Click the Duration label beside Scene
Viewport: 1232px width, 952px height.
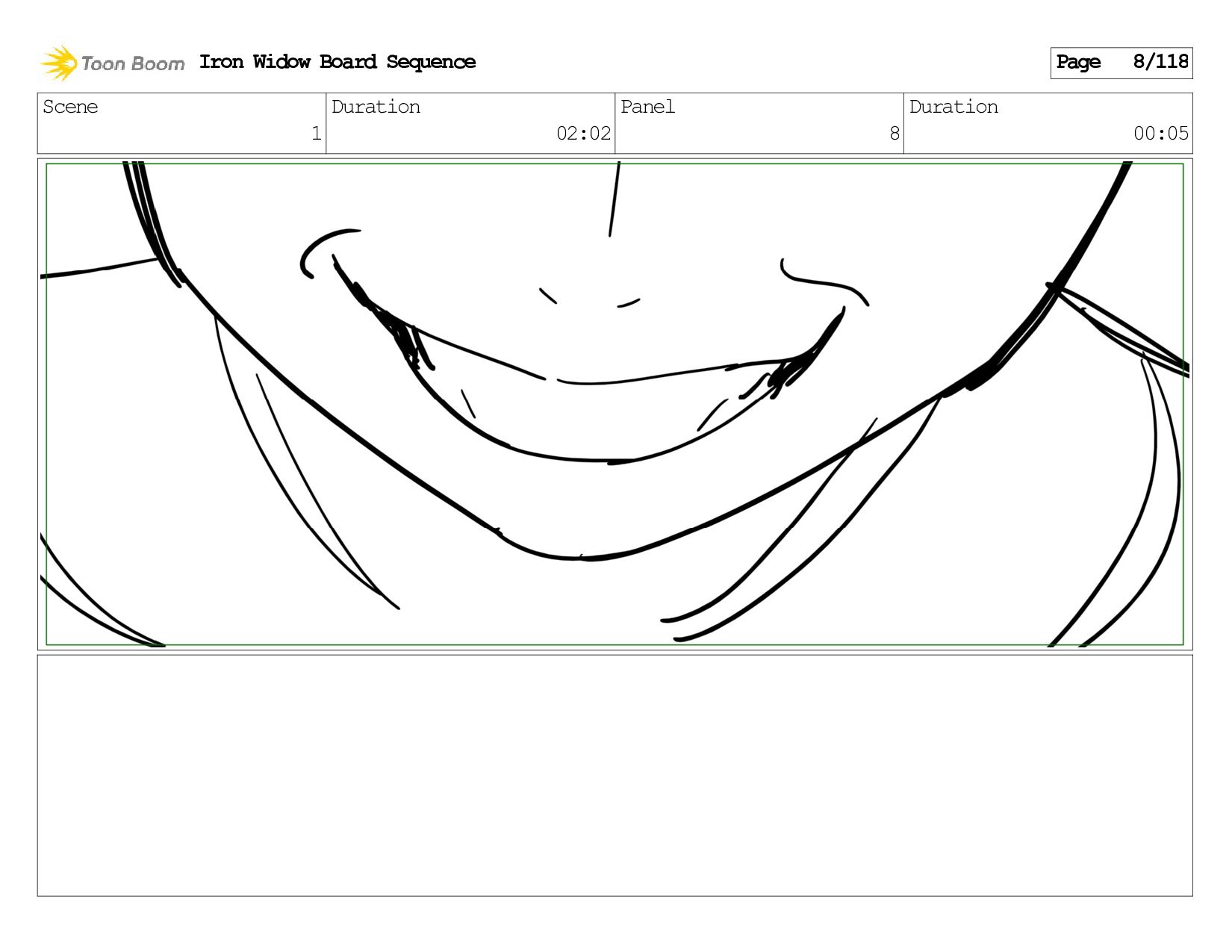coord(376,107)
